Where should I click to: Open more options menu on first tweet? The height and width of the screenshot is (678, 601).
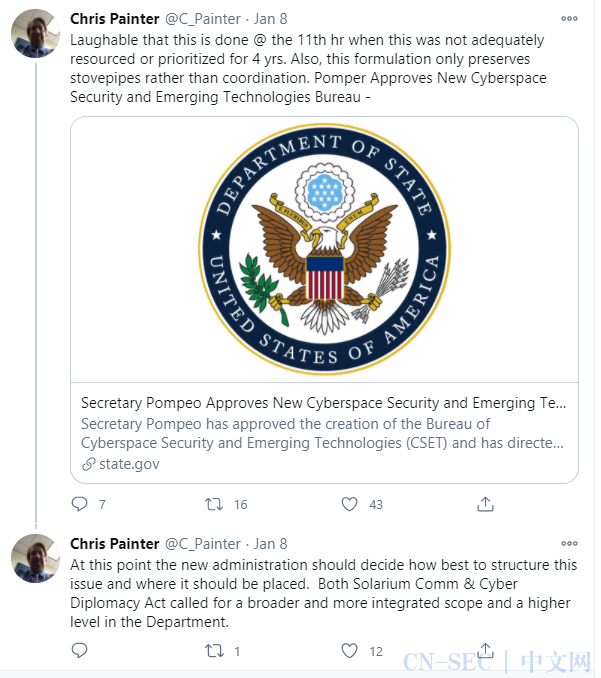point(569,19)
